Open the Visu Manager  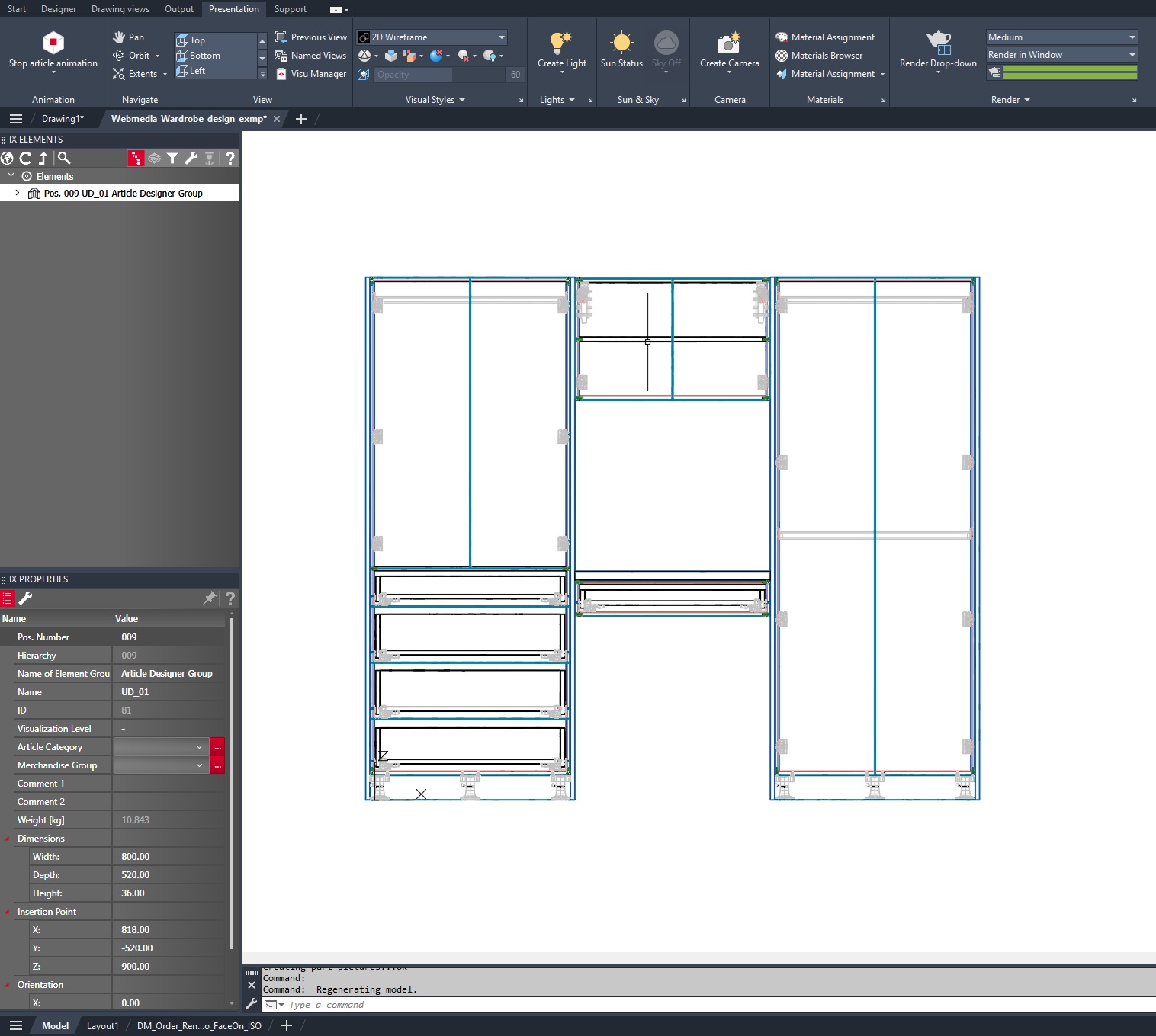pyautogui.click(x=310, y=73)
